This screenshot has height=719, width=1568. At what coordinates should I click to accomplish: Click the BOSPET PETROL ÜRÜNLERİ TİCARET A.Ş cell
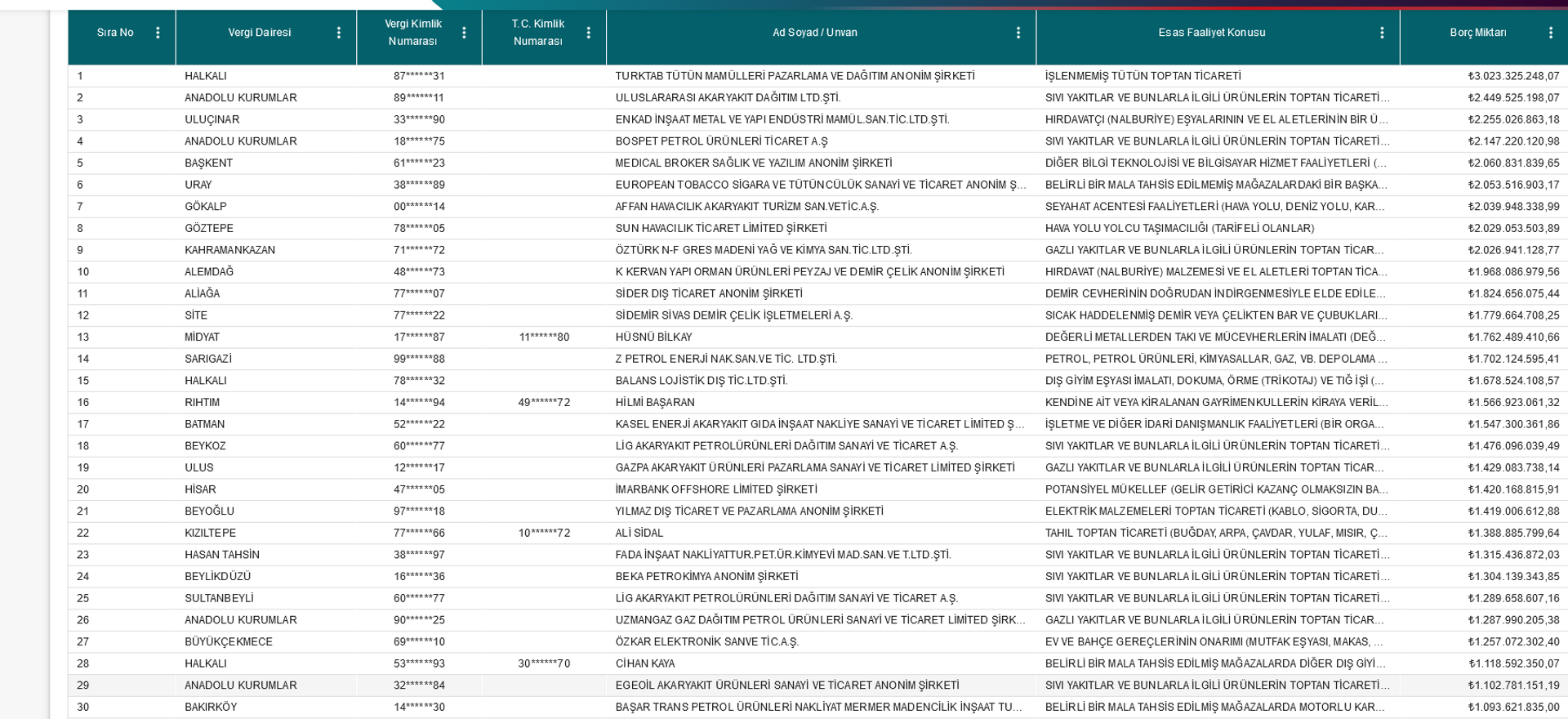click(821, 141)
